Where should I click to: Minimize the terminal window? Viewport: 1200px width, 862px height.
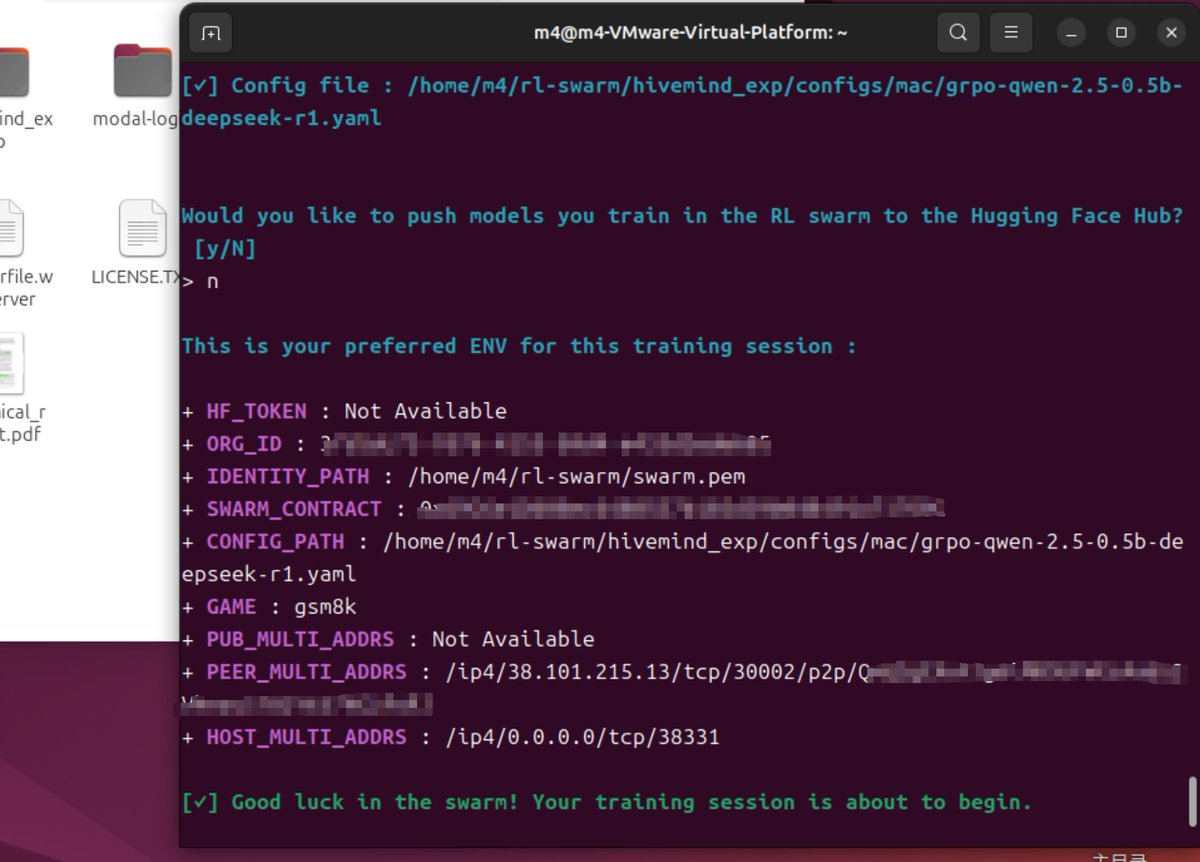coord(1071,33)
